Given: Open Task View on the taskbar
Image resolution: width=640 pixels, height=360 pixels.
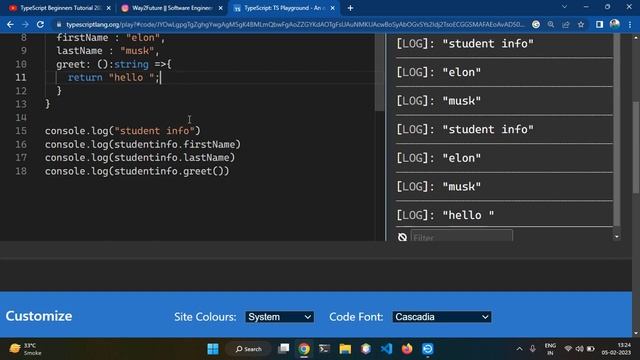Looking at the screenshot, I should click(284, 349).
